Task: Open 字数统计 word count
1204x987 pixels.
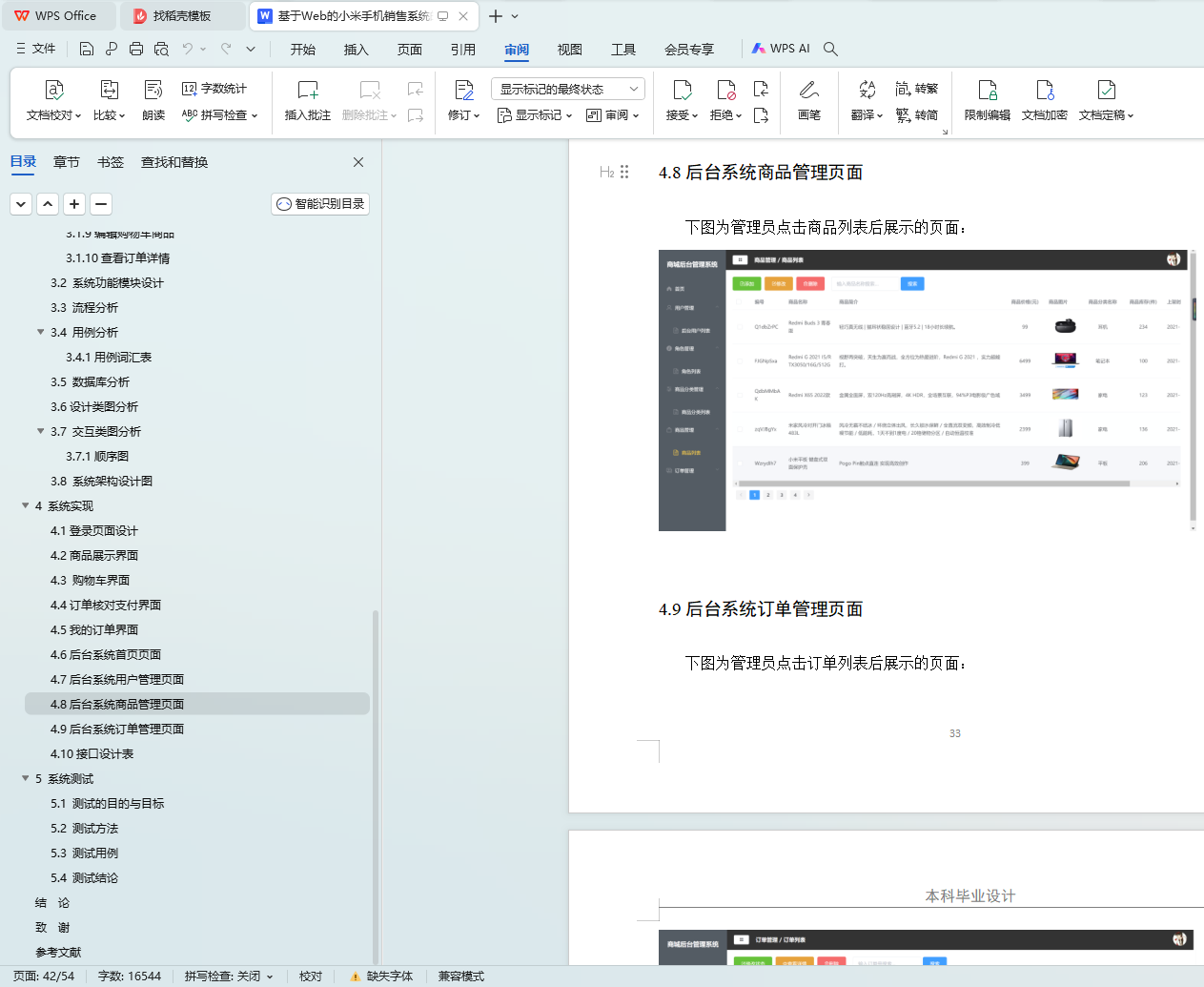Action: point(214,89)
